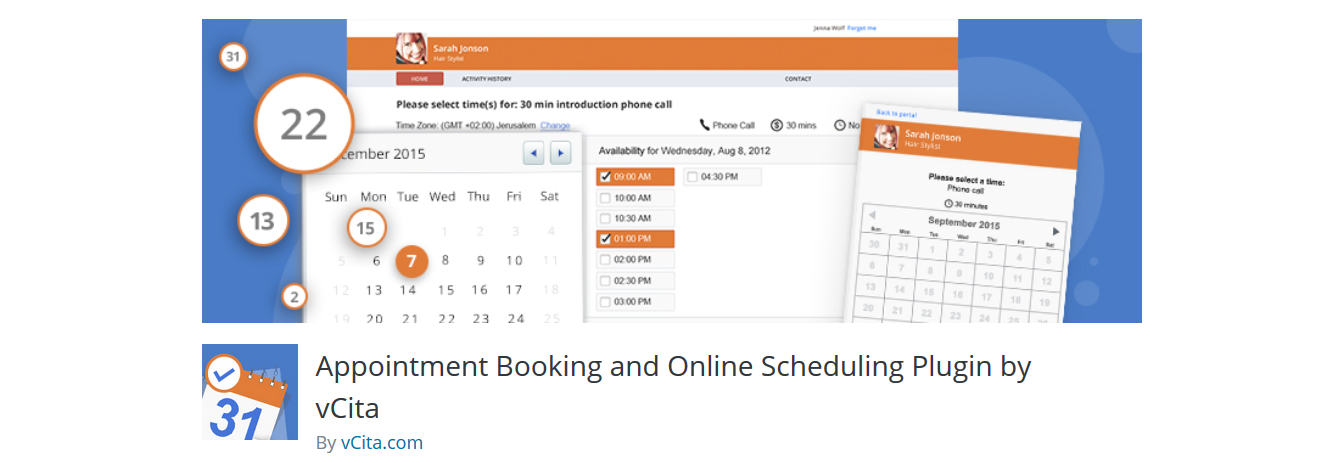Click the 'Wed' day header in large calendar

(x=442, y=197)
